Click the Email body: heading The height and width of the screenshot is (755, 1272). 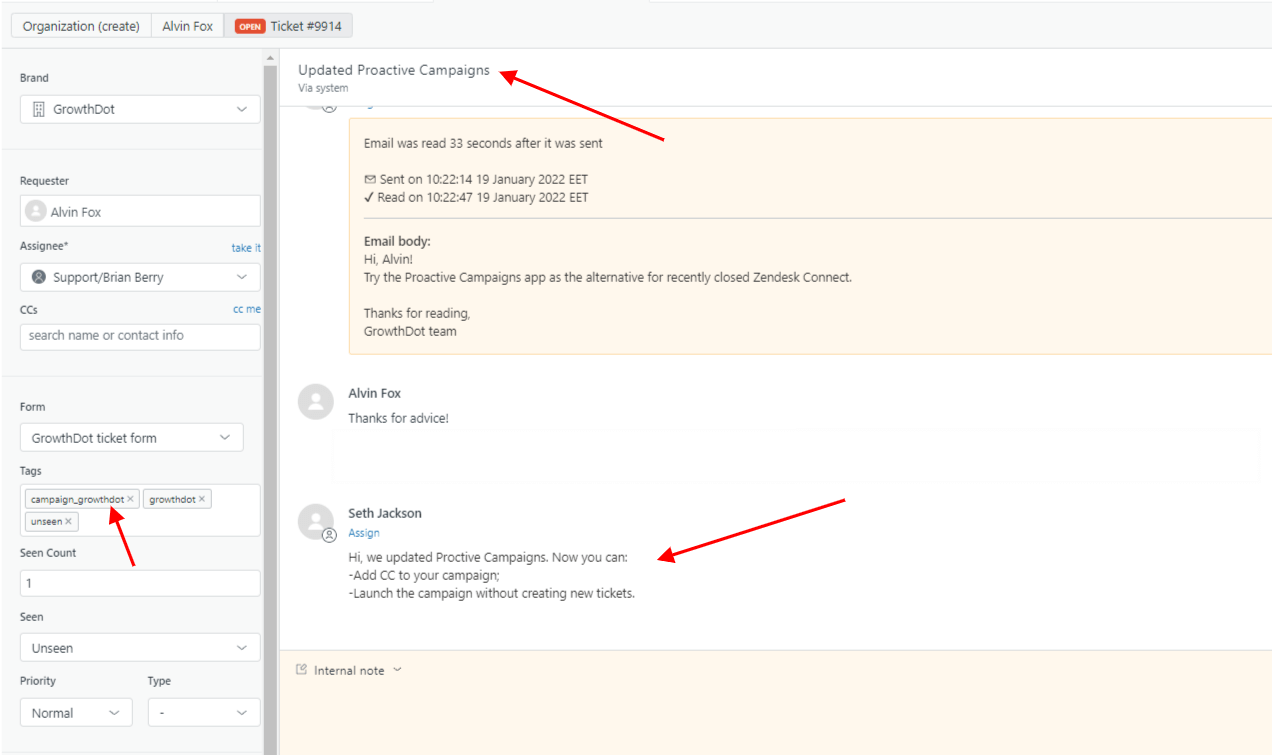pos(397,241)
